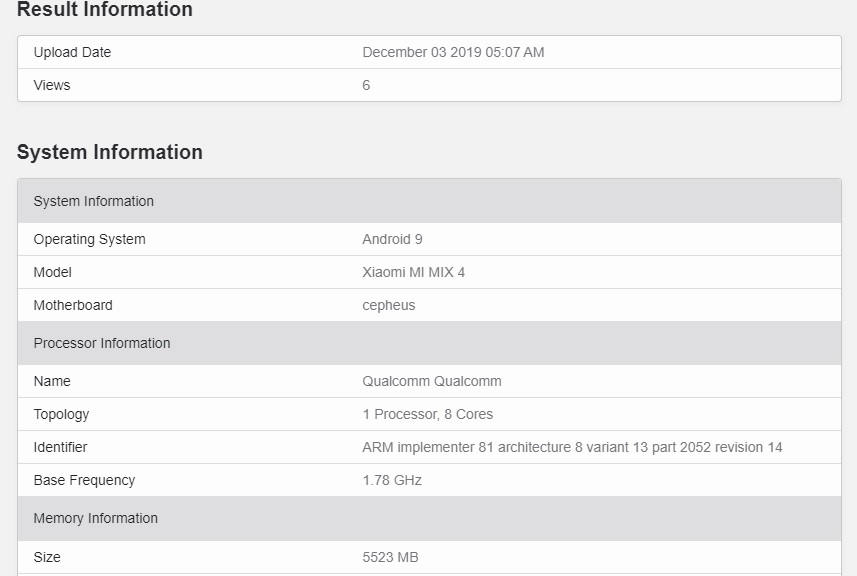
Task: Click the Views row label
Action: [52, 85]
